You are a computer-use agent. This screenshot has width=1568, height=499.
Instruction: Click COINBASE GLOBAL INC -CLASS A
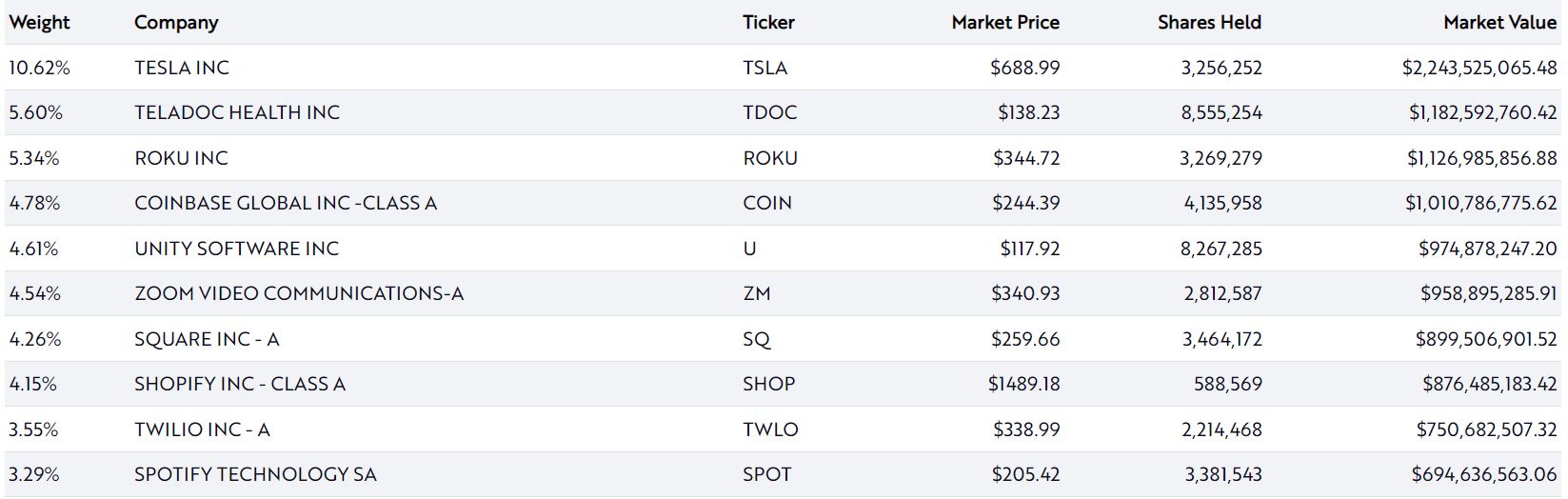coord(286,203)
